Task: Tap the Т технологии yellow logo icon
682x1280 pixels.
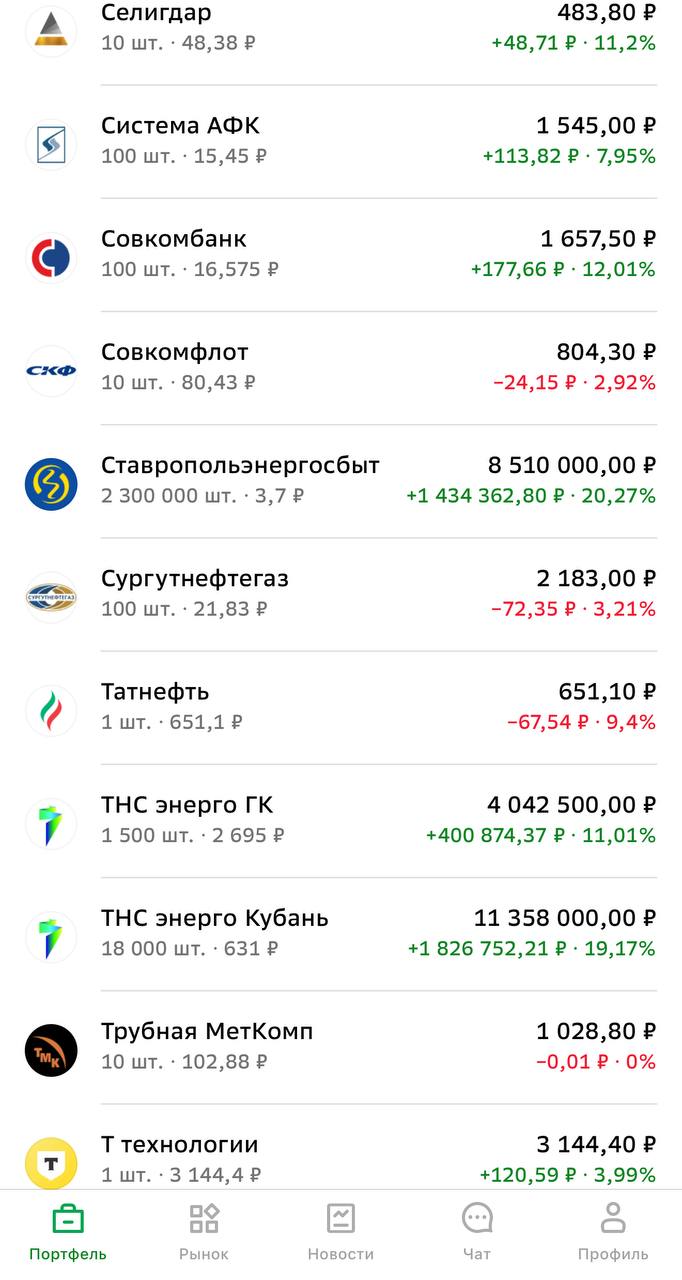Action: point(50,1162)
